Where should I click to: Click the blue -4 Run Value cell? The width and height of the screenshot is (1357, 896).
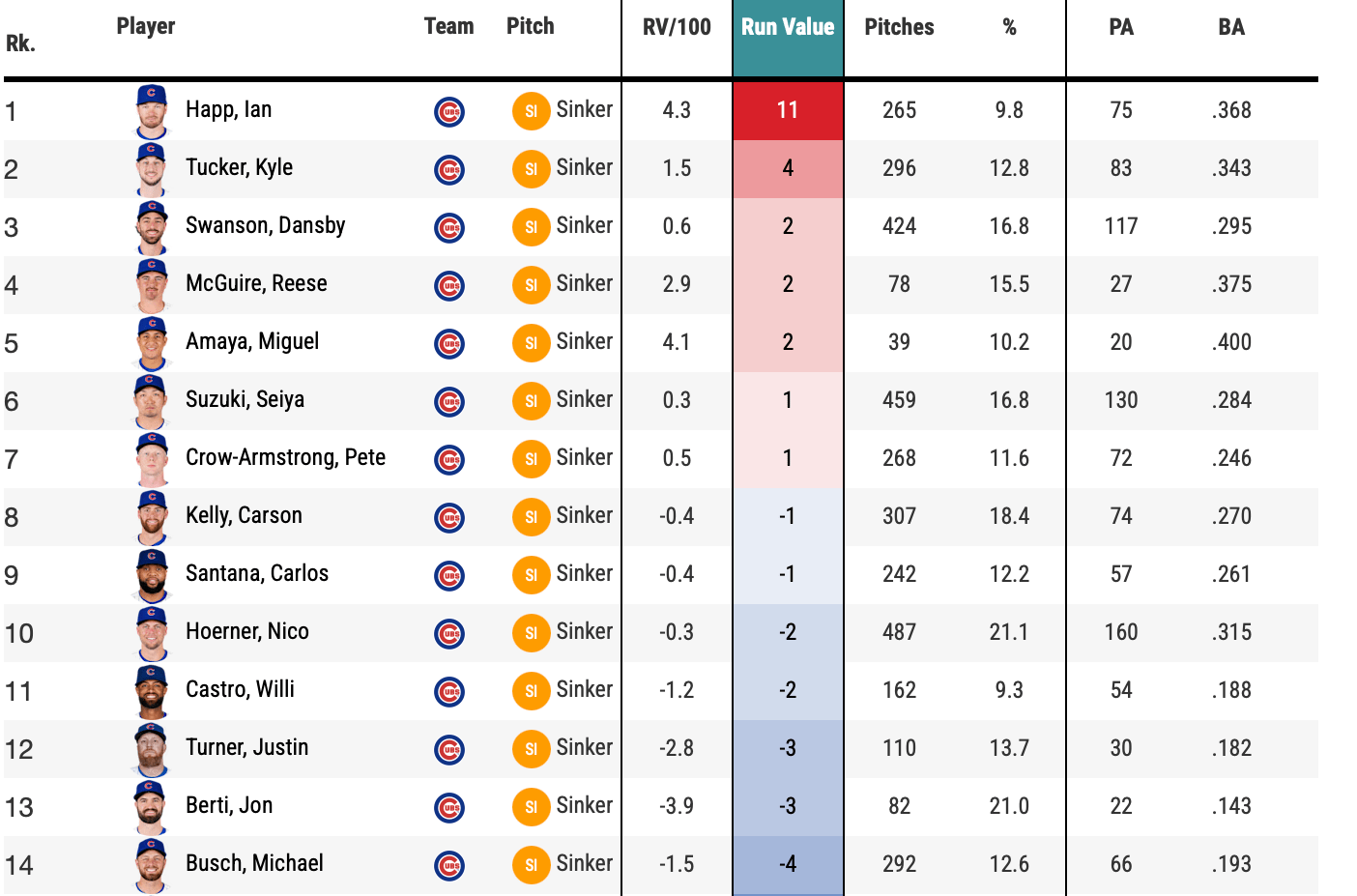pos(788,864)
